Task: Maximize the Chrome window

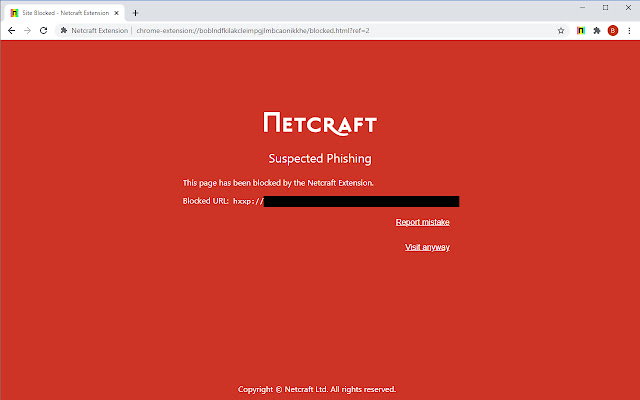Action: (x=605, y=8)
